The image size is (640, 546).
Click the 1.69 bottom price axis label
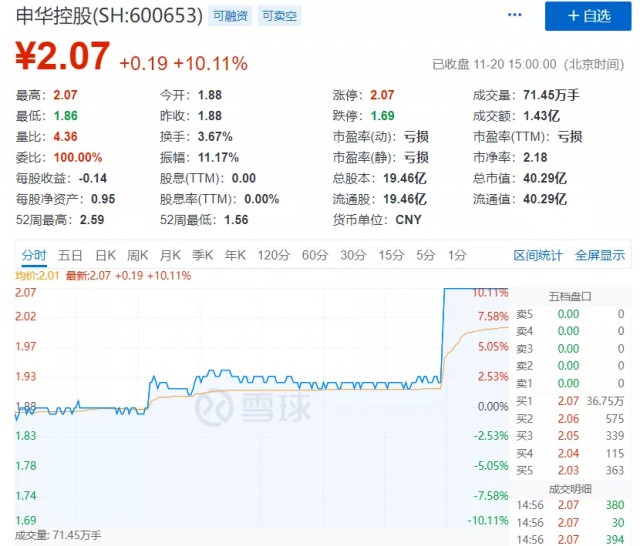click(26, 521)
